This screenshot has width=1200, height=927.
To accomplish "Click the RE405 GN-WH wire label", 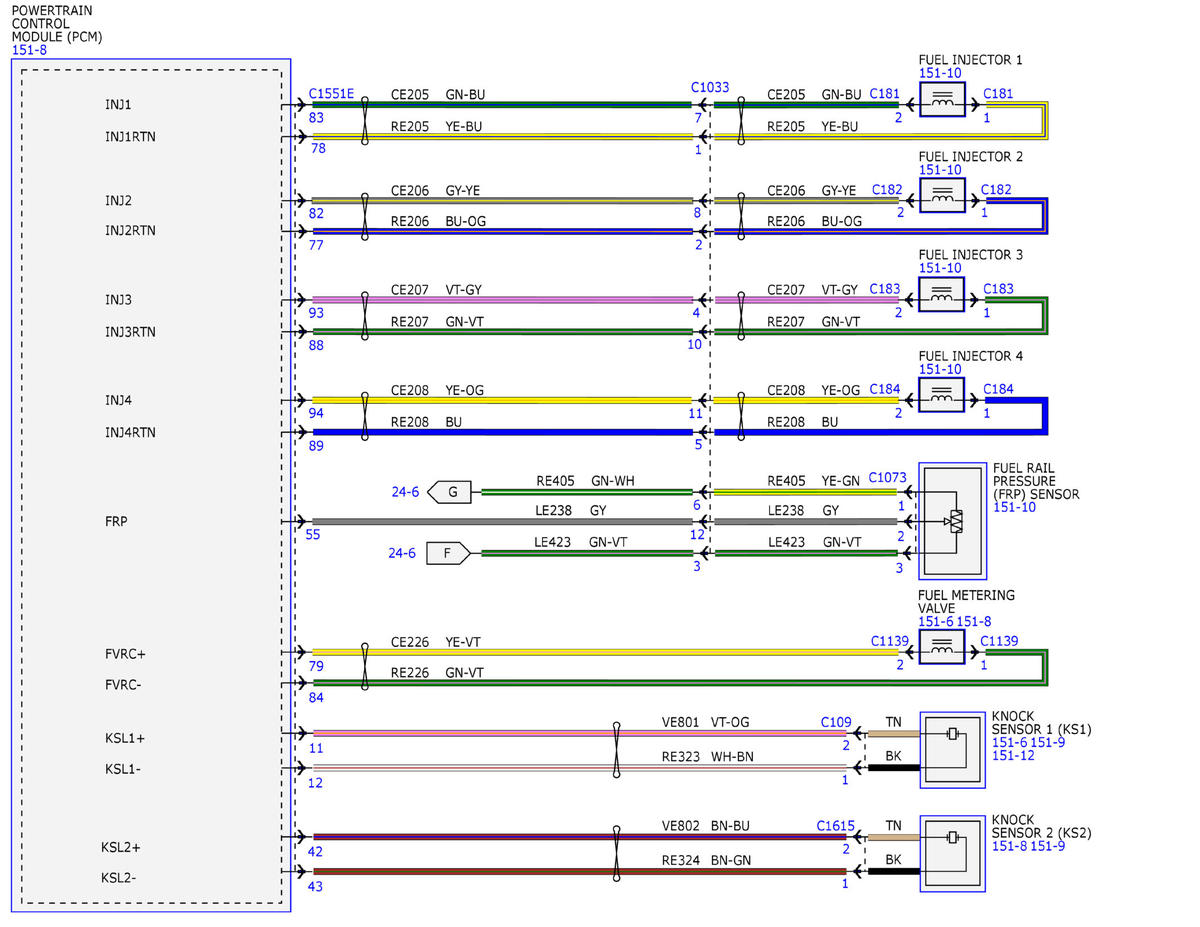I will [x=585, y=481].
